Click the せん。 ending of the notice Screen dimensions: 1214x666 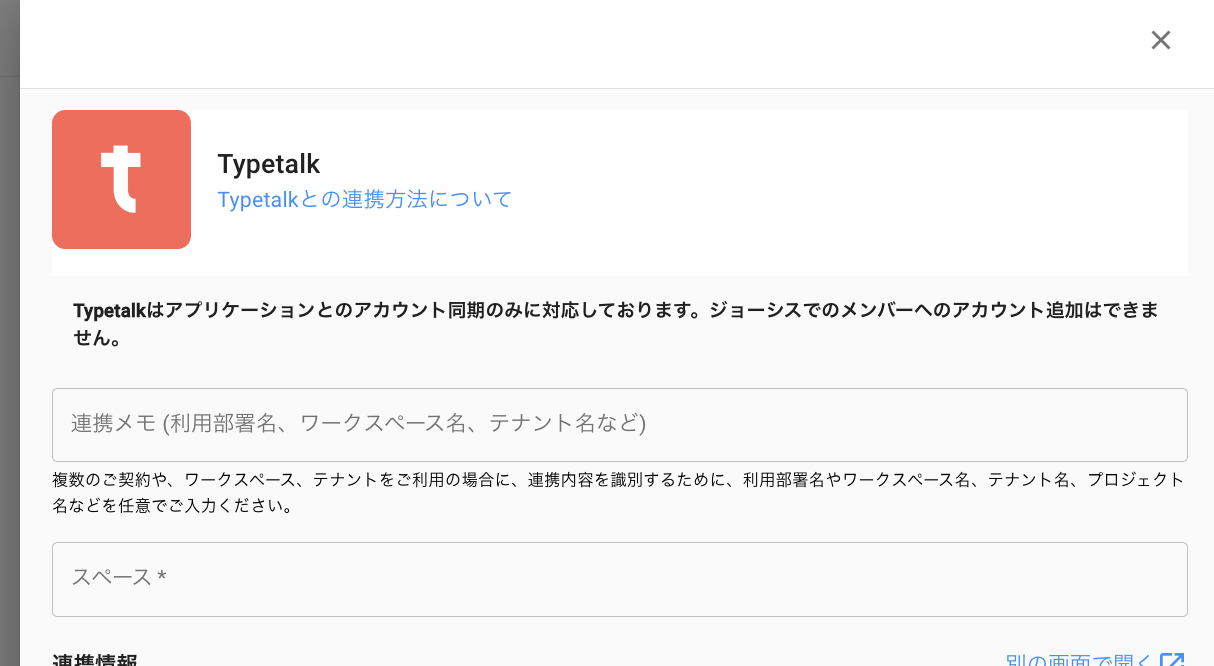98,339
